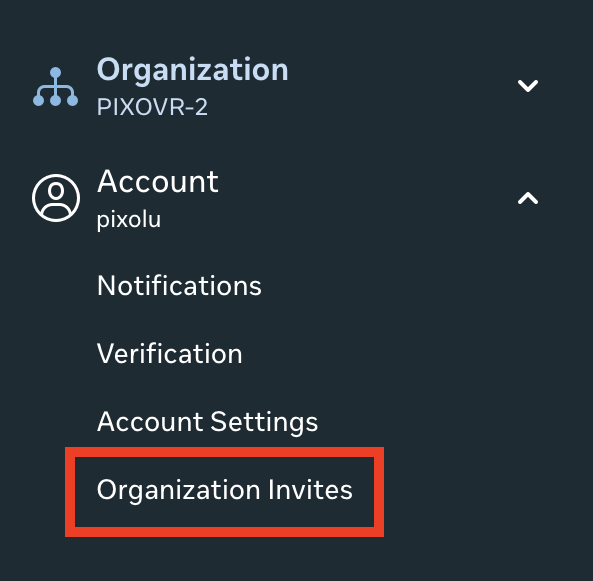This screenshot has width=593, height=581.
Task: Click the circular profile icon beside pixolu
Action: click(x=56, y=198)
